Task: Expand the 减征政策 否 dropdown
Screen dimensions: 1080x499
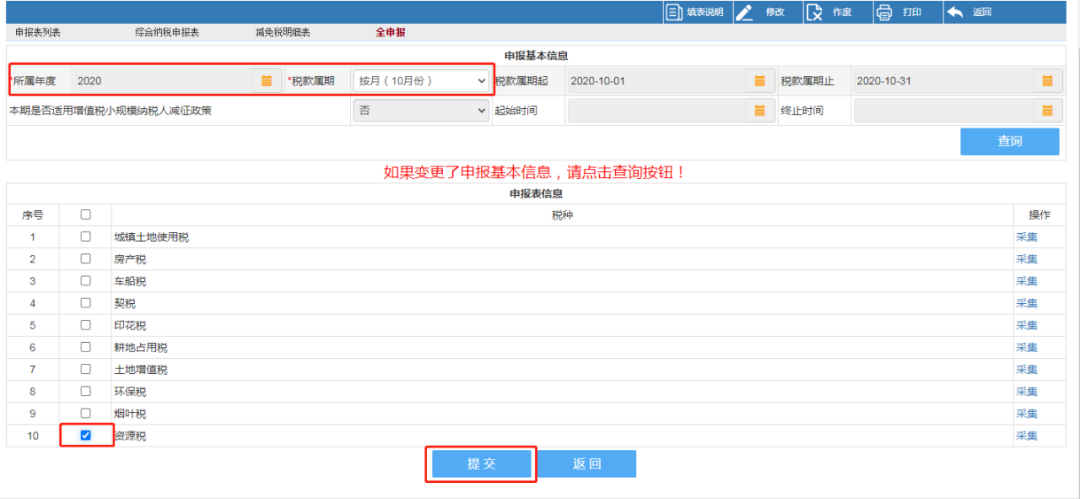Action: (x=421, y=110)
